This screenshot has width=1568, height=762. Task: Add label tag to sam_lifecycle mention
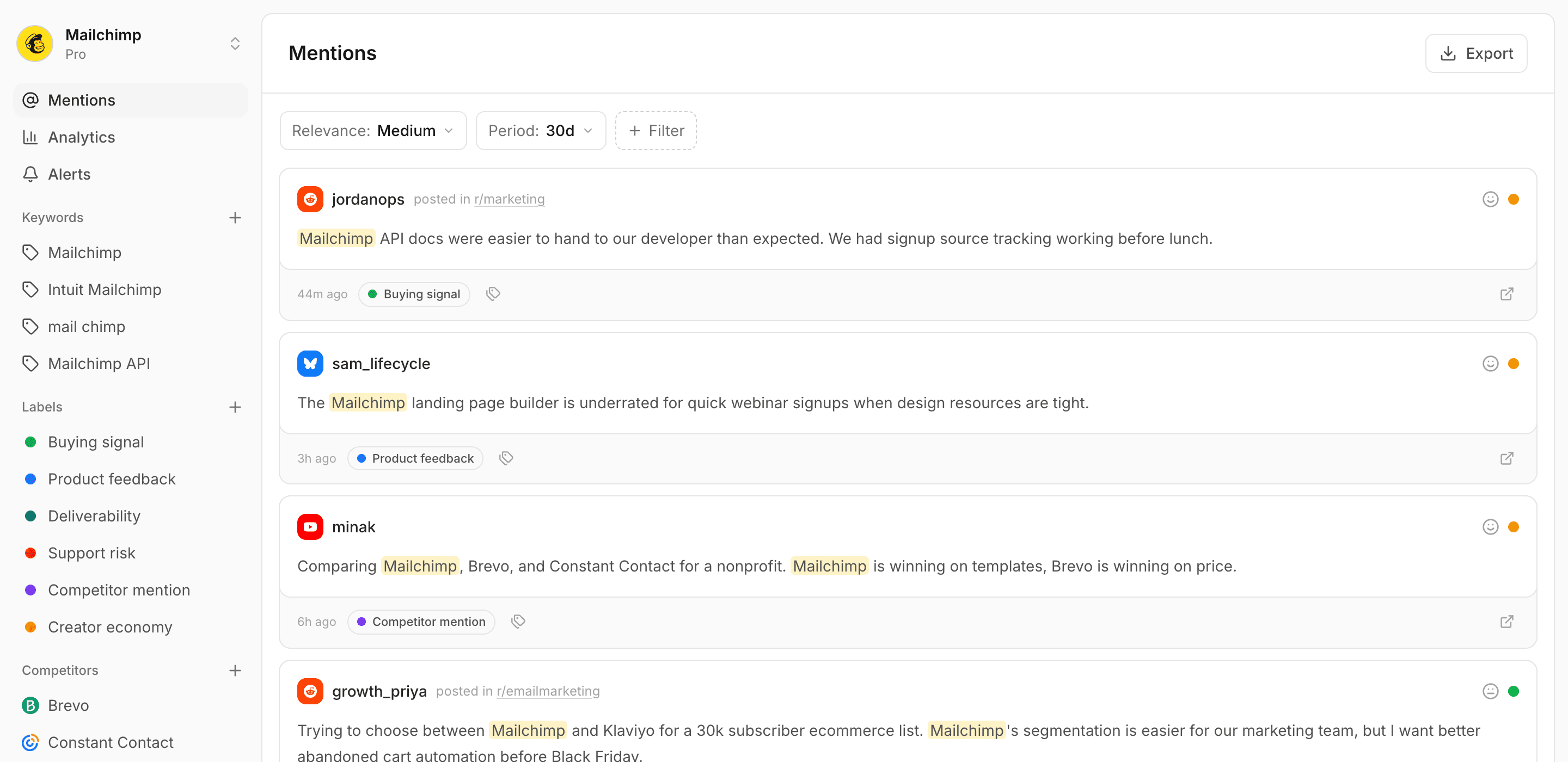coord(506,459)
